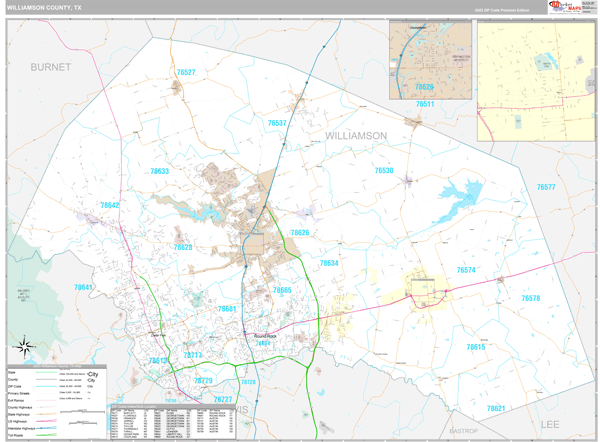This screenshot has height=442, width=600.
Task: Click the ZIP Code index table
Action: (x=170, y=422)
